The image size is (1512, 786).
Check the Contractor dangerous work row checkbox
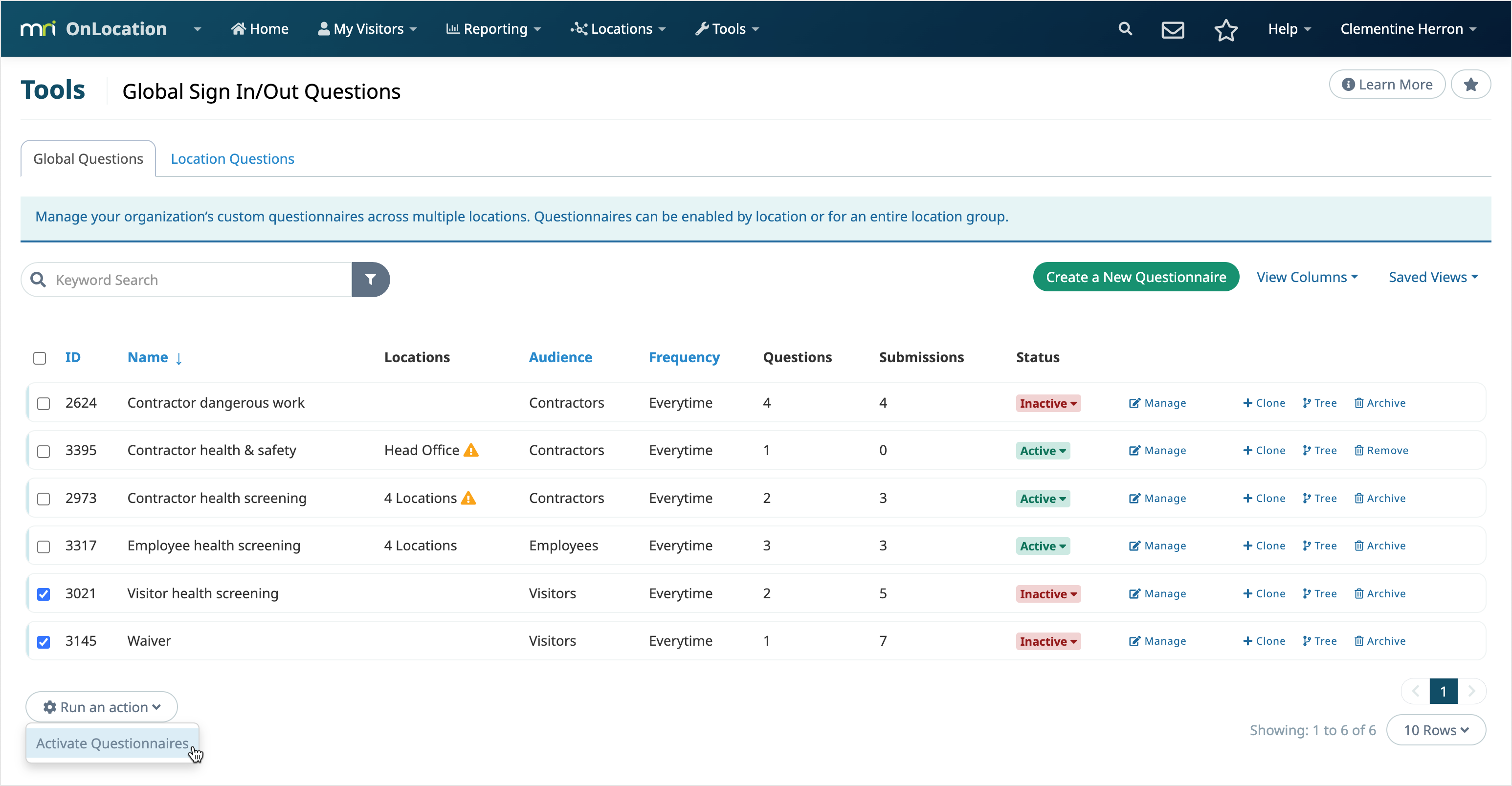coord(44,404)
